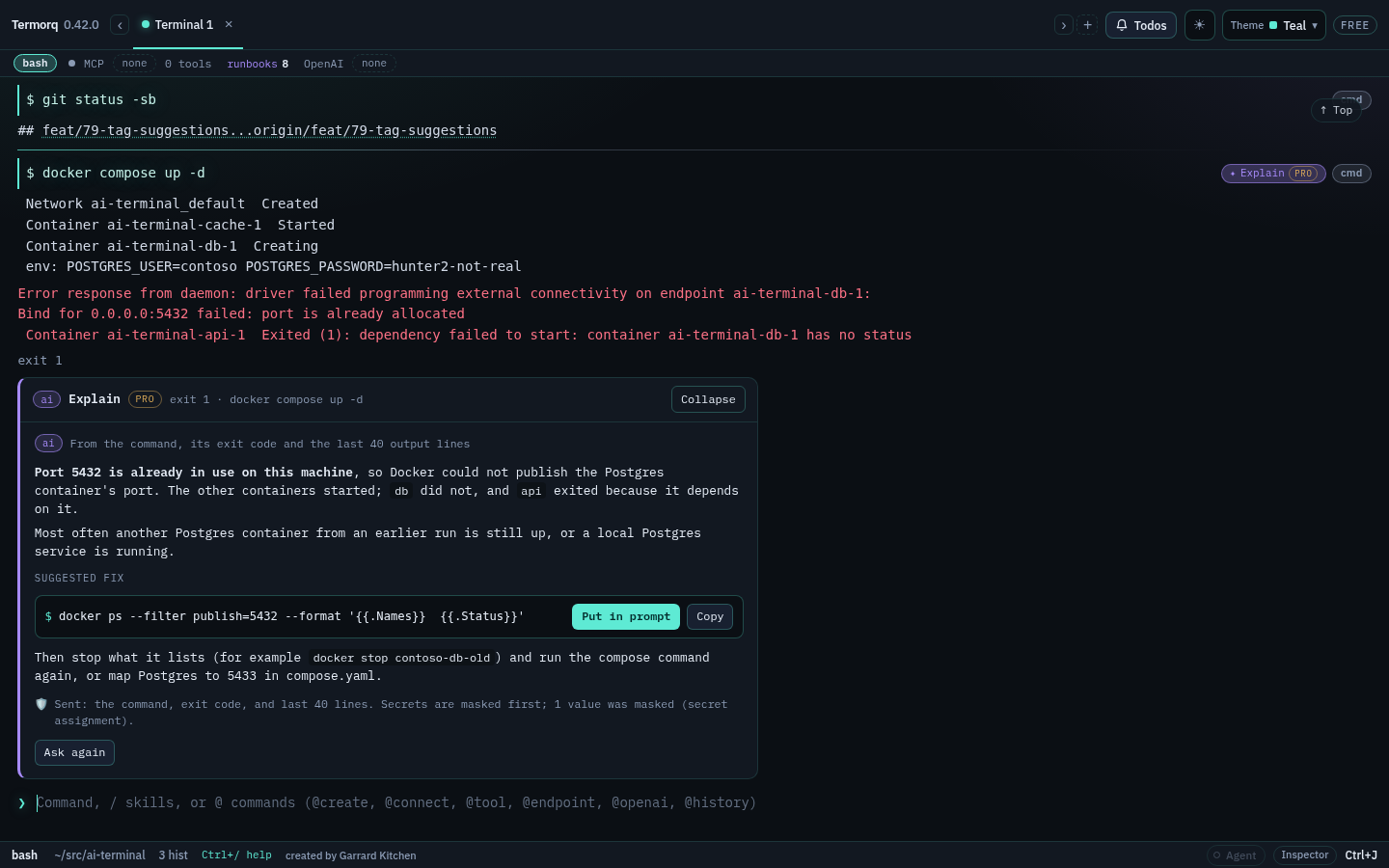Click the exit 1 status line
Screen dimensions: 1389x868
point(40,361)
